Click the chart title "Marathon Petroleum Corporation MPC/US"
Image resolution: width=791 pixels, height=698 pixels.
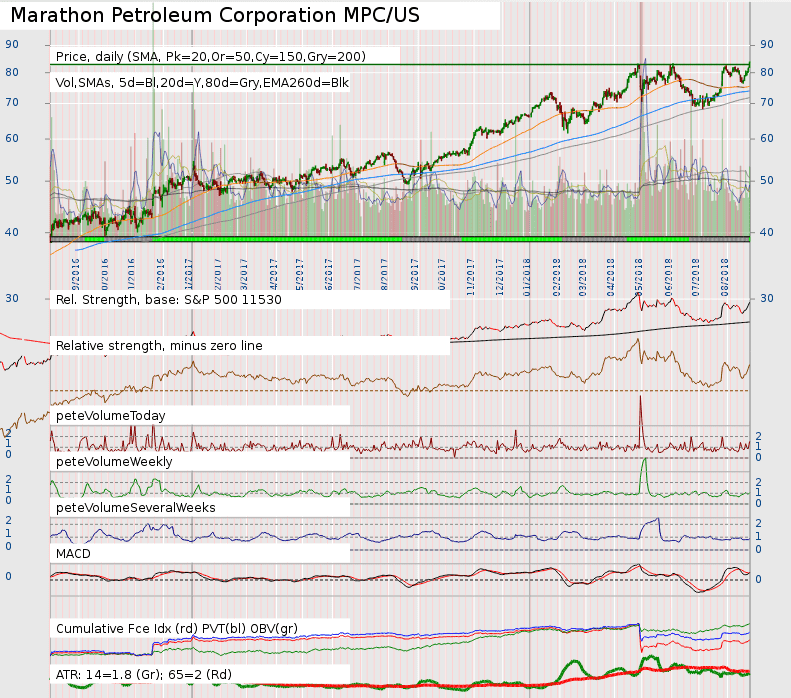pos(215,15)
